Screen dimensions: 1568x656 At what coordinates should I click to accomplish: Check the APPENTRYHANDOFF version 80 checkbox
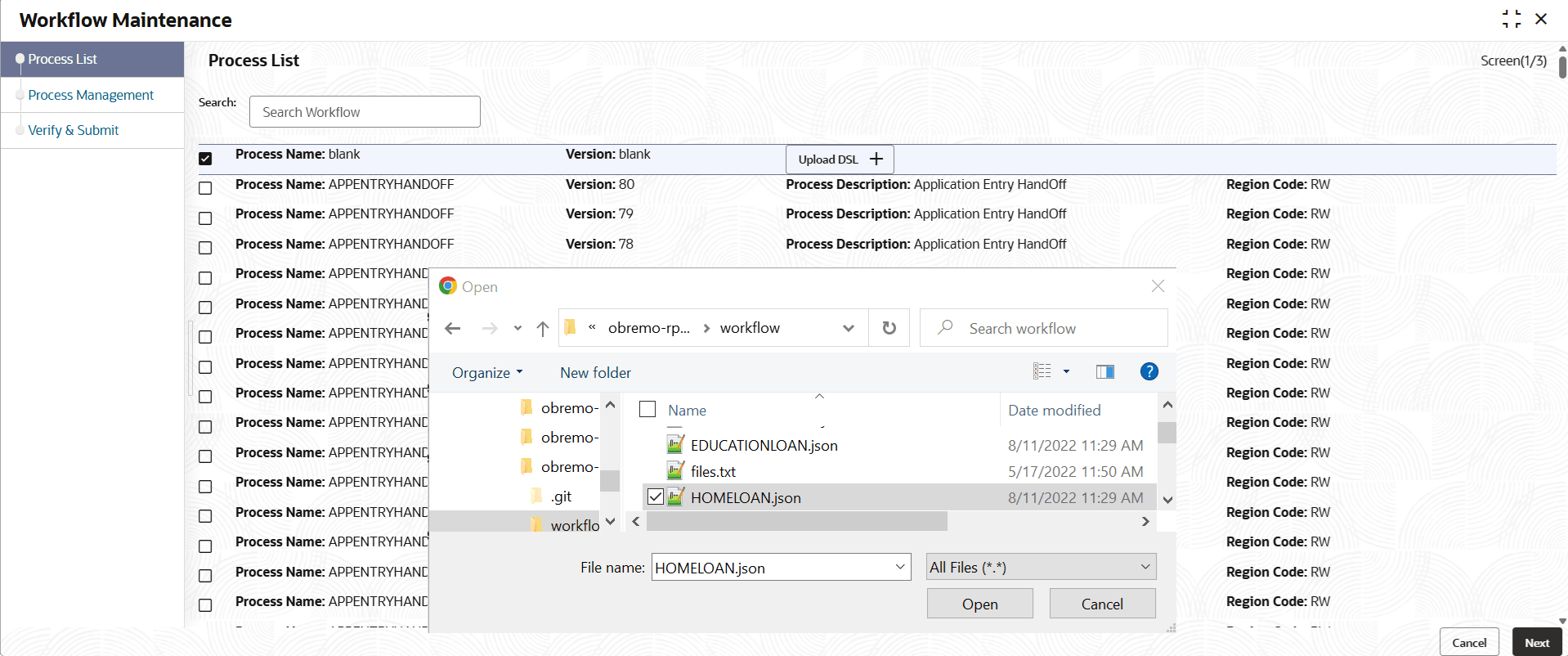pyautogui.click(x=205, y=188)
